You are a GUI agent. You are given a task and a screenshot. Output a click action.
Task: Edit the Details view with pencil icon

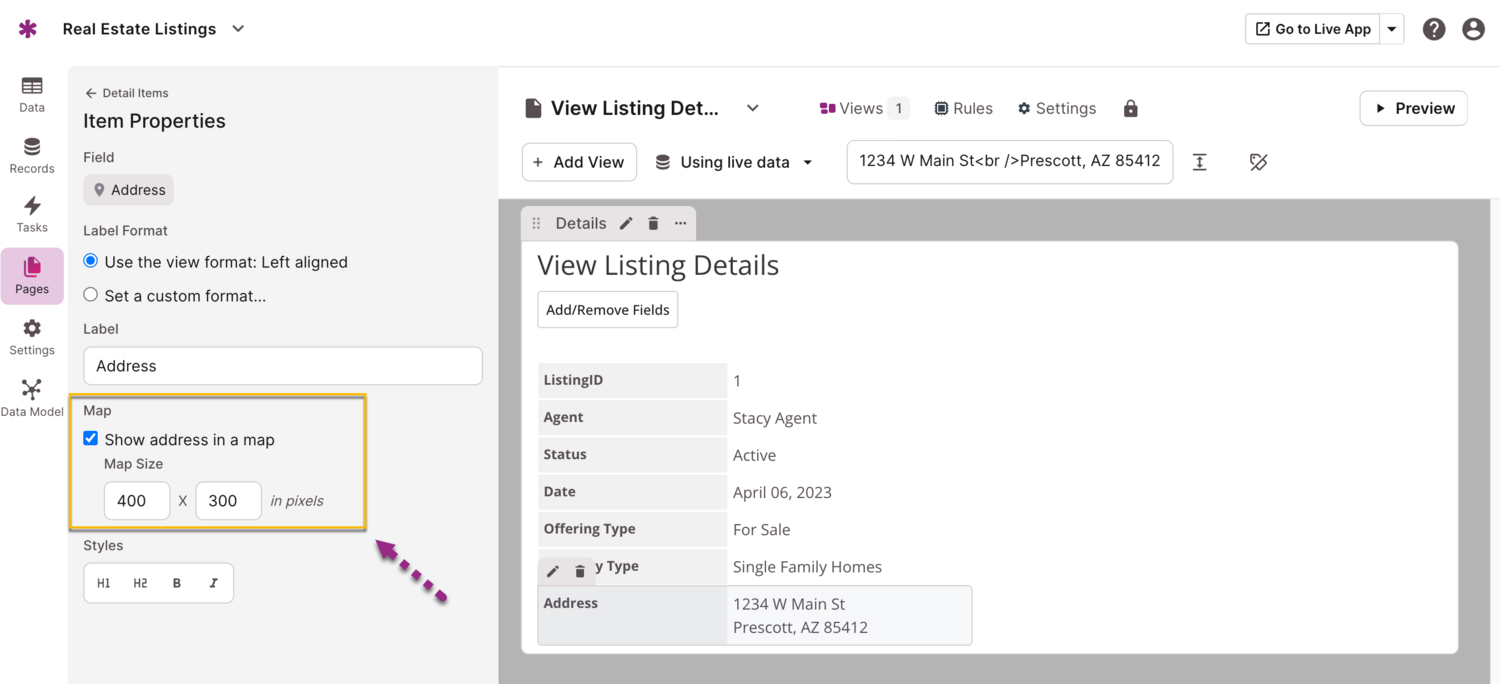(626, 223)
